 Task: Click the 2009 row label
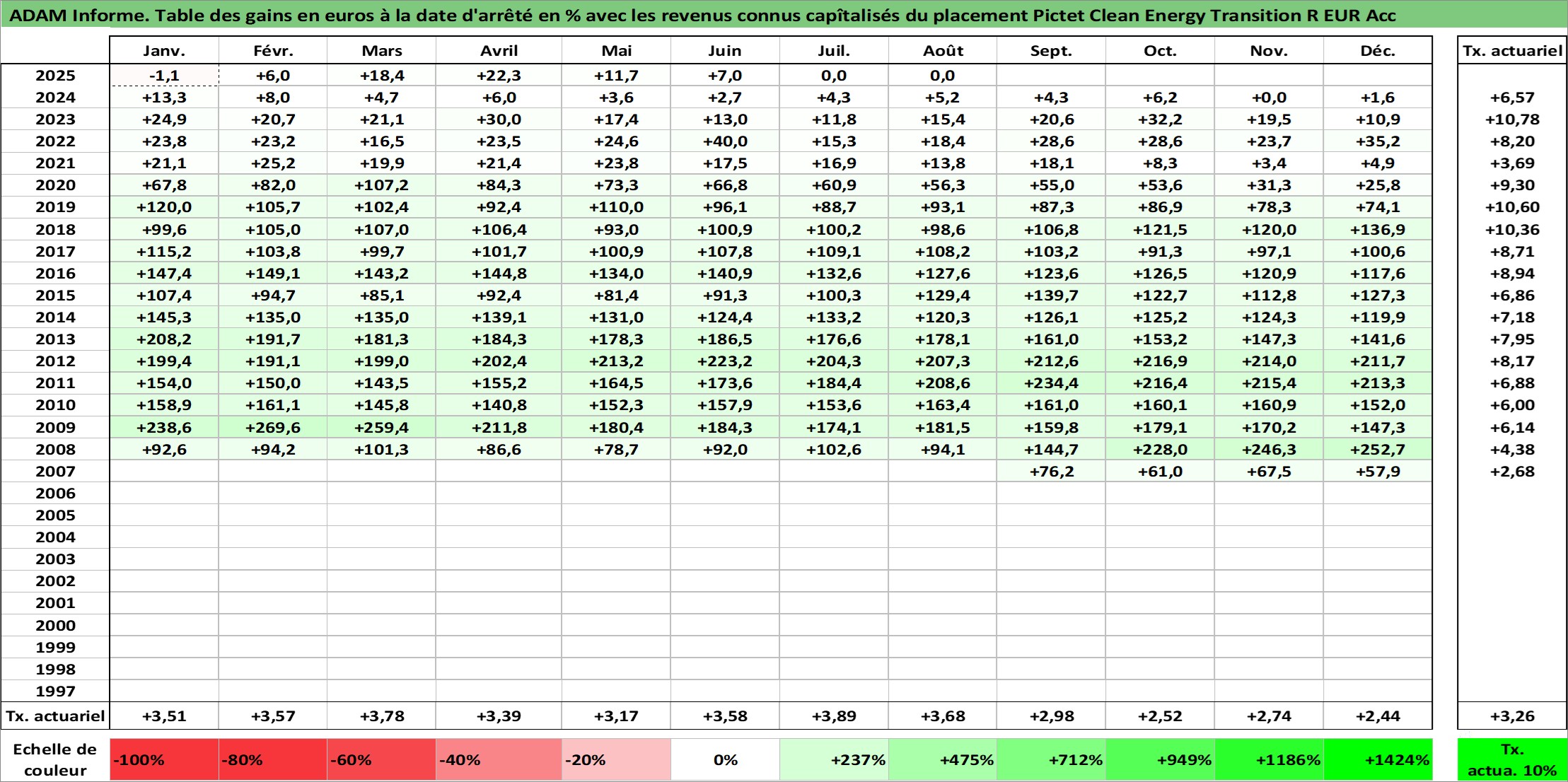(55, 427)
